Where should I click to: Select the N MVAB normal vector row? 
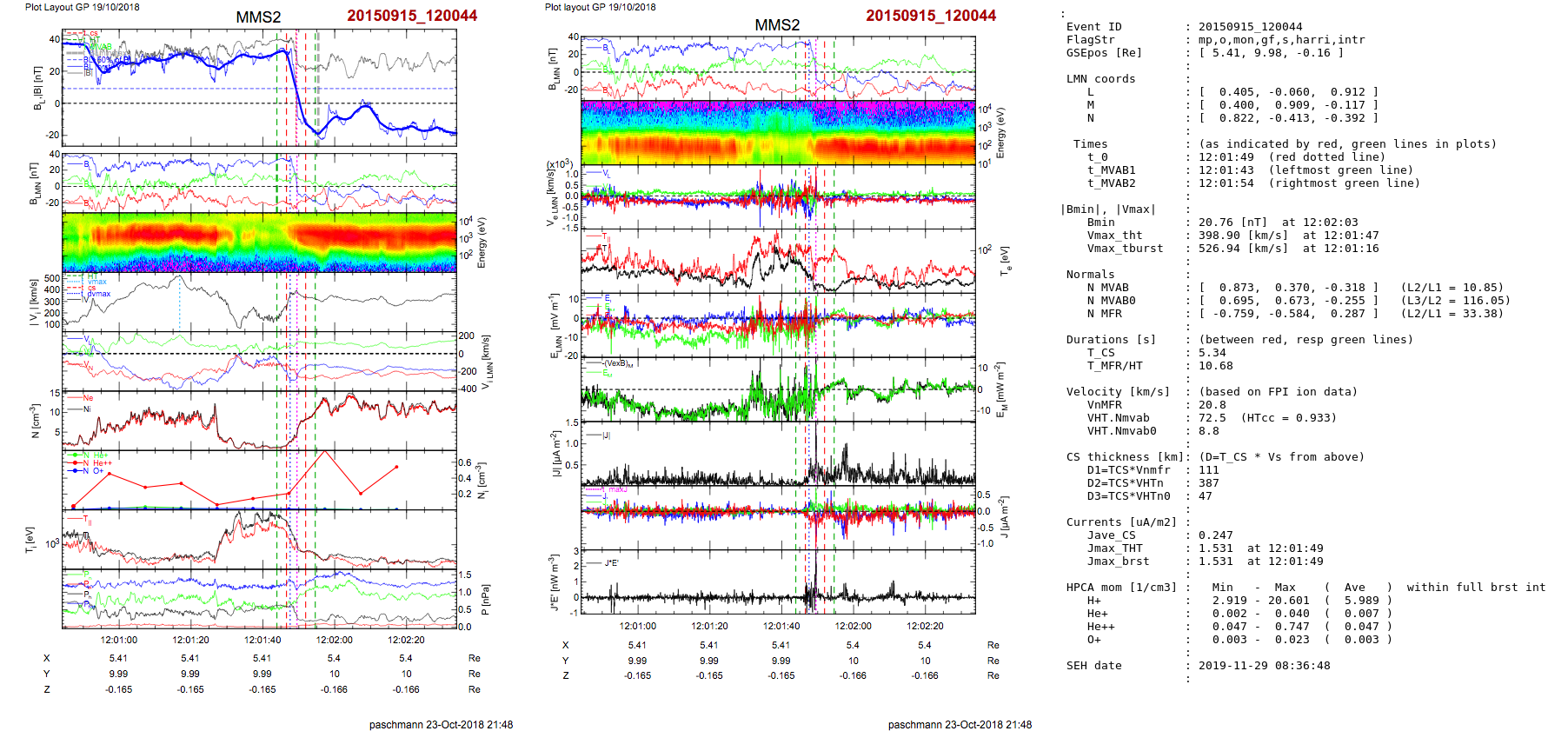tap(1288, 288)
